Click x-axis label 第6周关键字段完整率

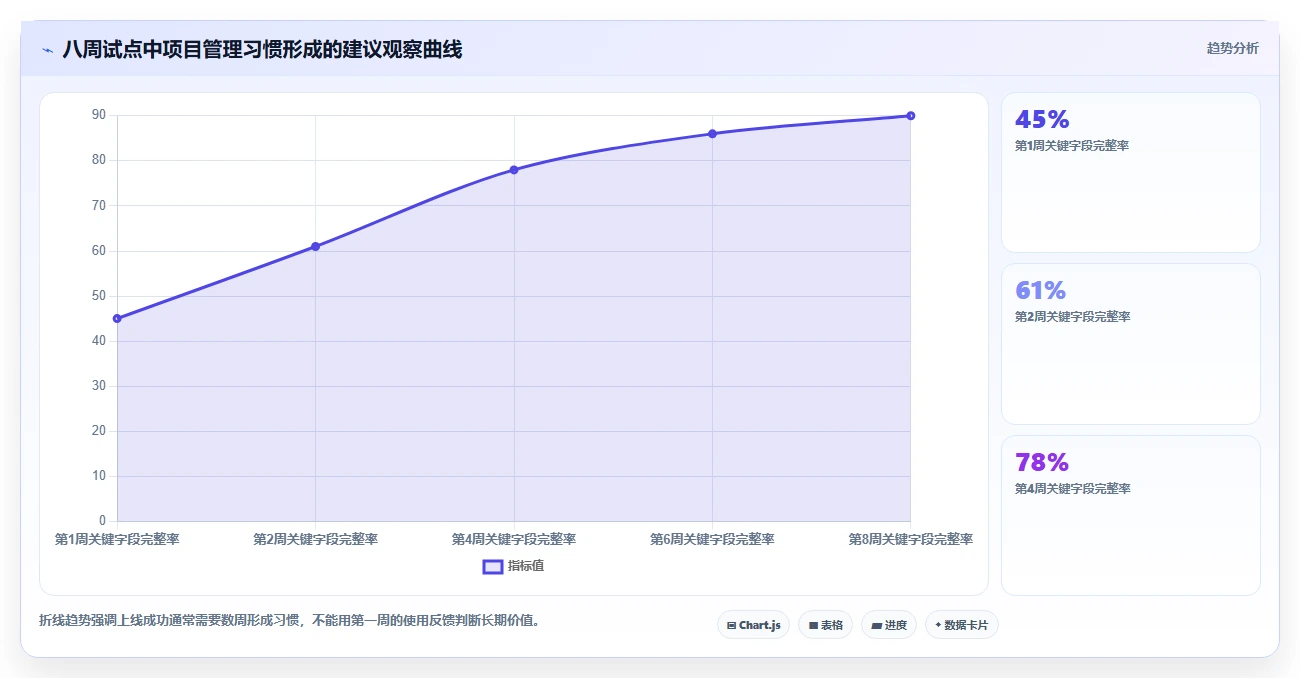712,539
